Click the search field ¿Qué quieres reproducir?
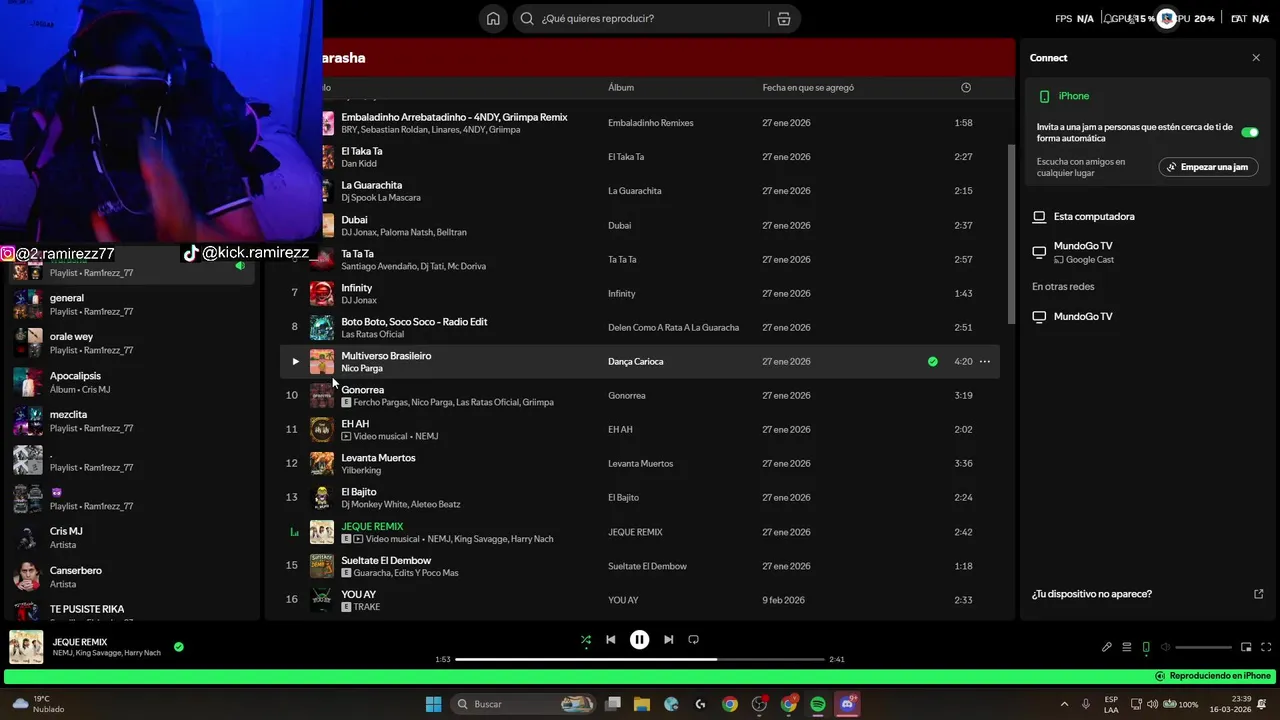 [655, 18]
